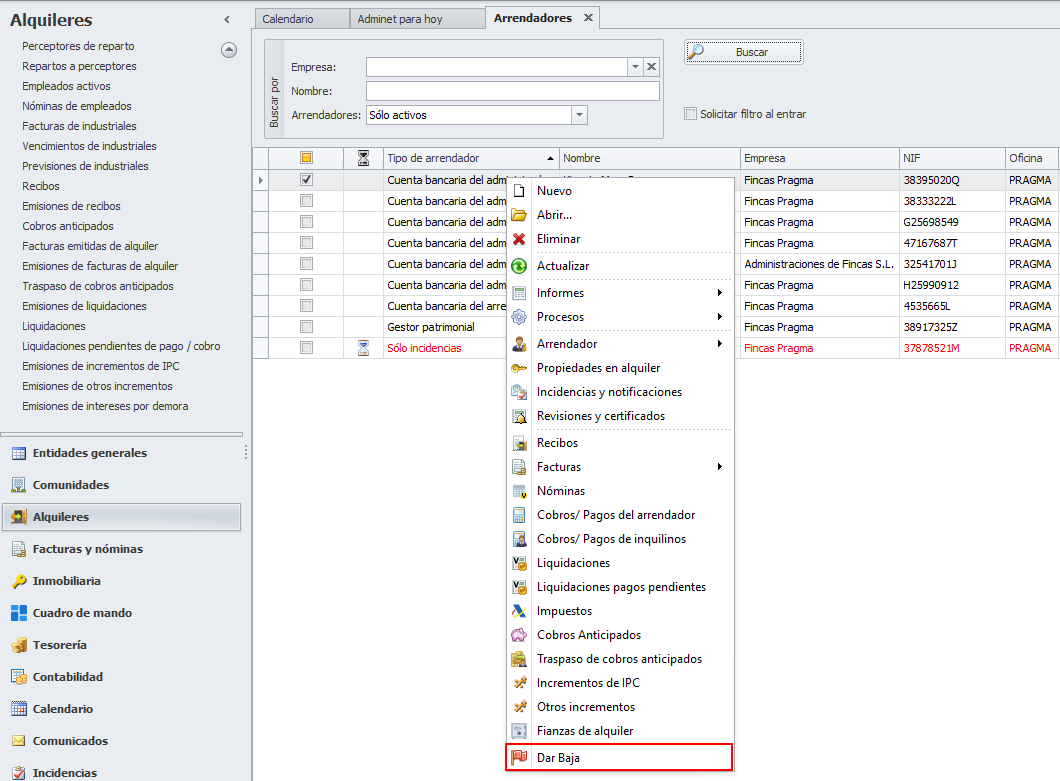Screen dimensions: 1060x781
Task: Click the Cobros/Pagos del arrendador calculator icon
Action: [x=519, y=515]
